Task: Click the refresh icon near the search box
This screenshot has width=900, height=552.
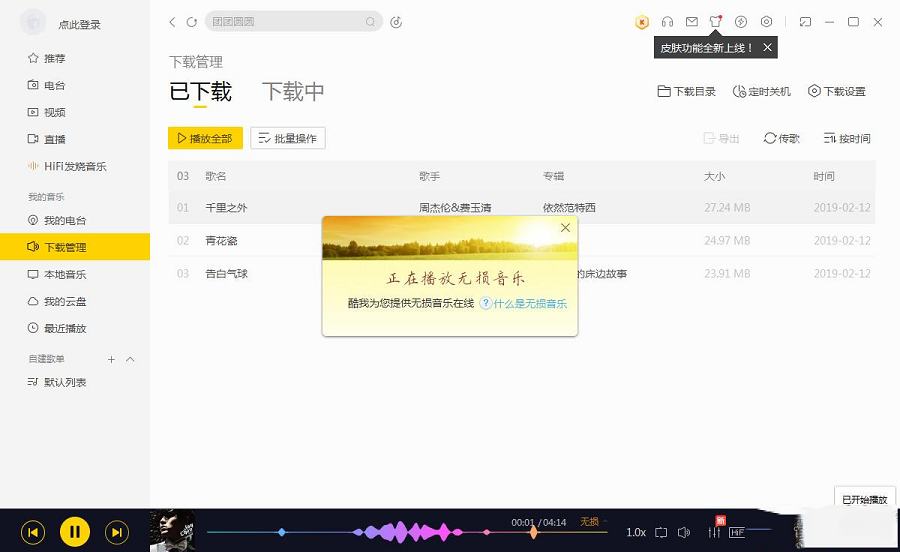Action: (x=192, y=22)
